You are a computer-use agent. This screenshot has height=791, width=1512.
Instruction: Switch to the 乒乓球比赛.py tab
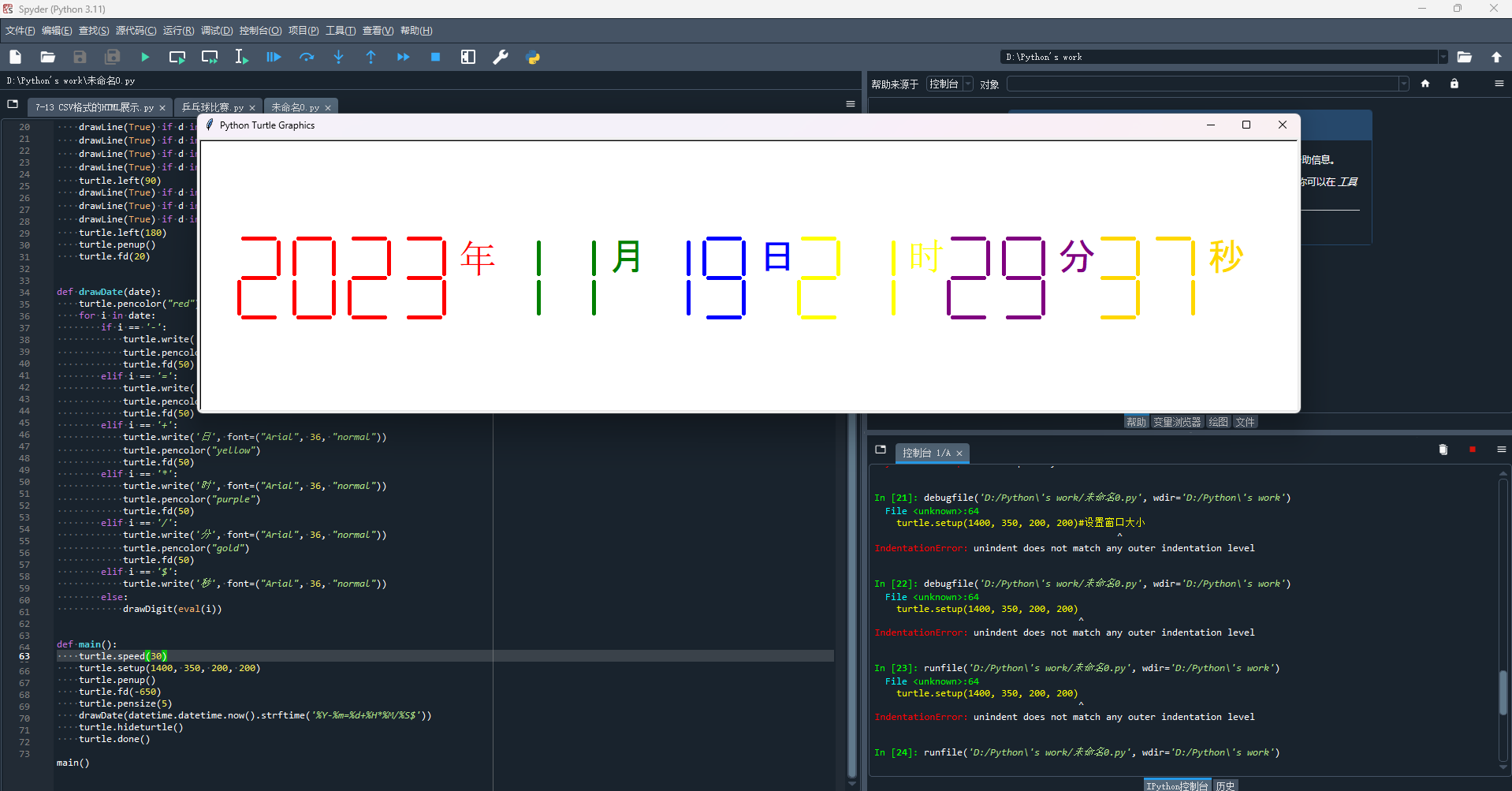(x=212, y=107)
